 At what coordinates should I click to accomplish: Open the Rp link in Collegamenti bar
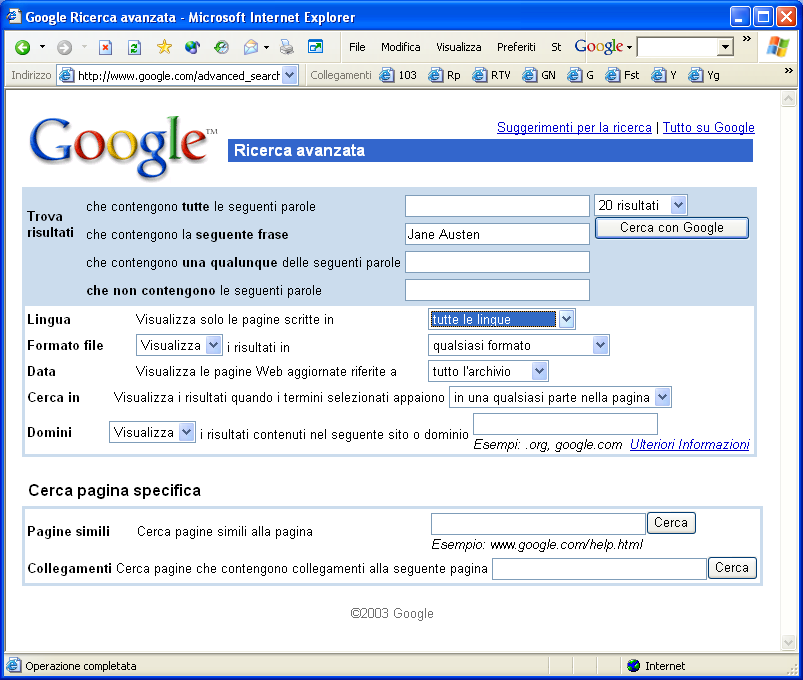tap(445, 75)
